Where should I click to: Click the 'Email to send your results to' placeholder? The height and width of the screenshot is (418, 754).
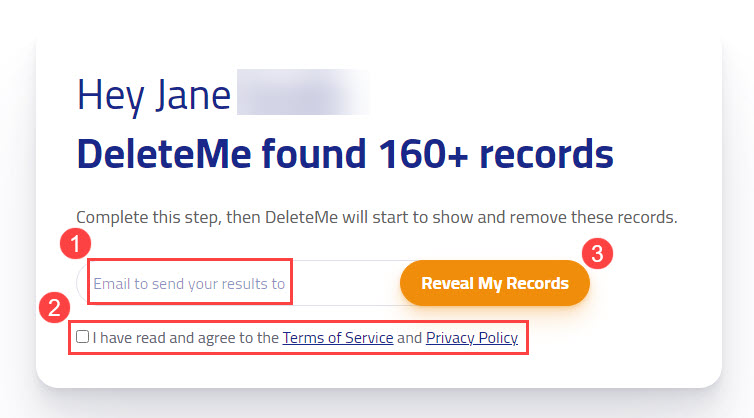[189, 284]
